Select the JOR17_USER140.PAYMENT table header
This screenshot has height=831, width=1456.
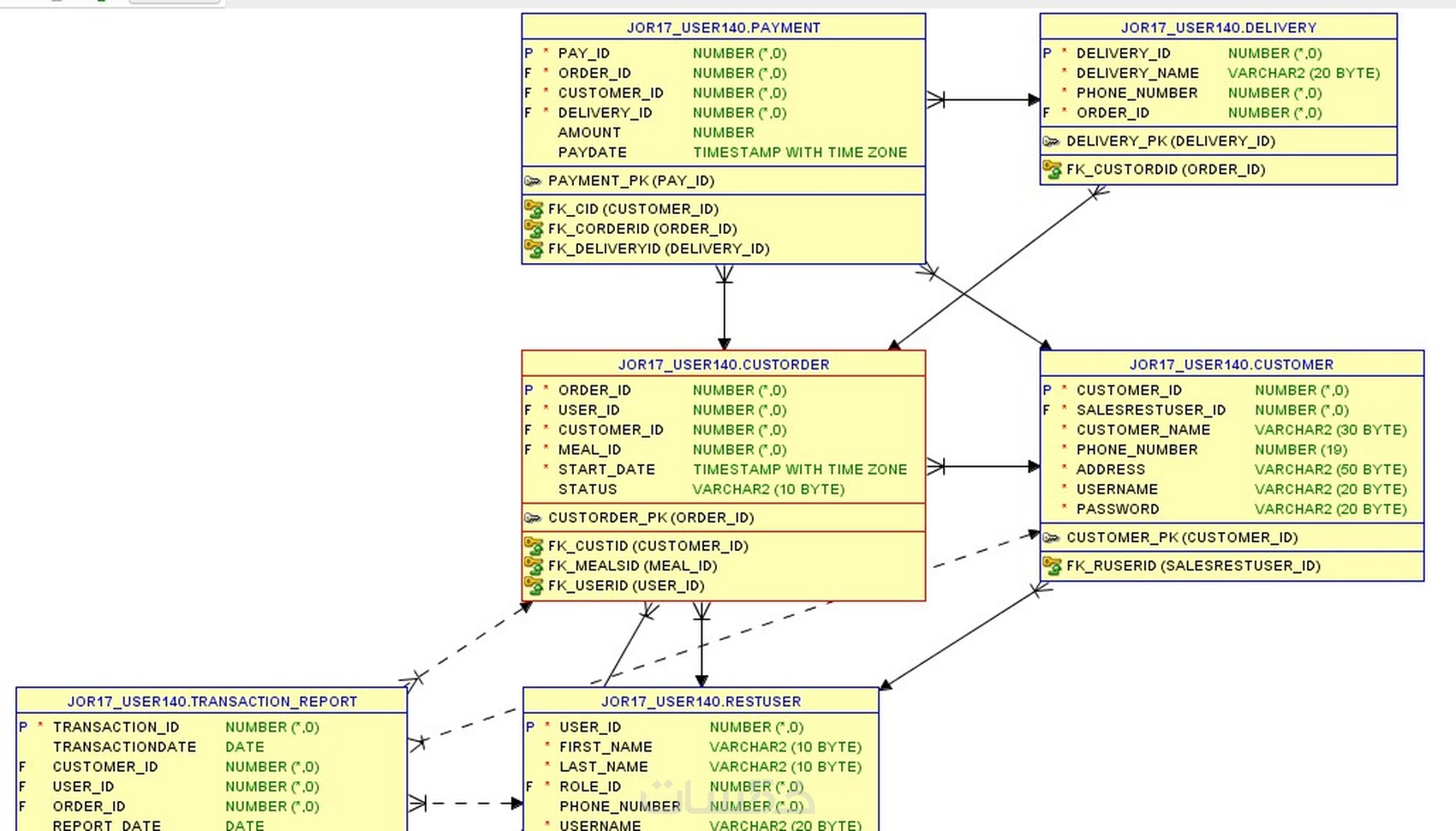[722, 27]
